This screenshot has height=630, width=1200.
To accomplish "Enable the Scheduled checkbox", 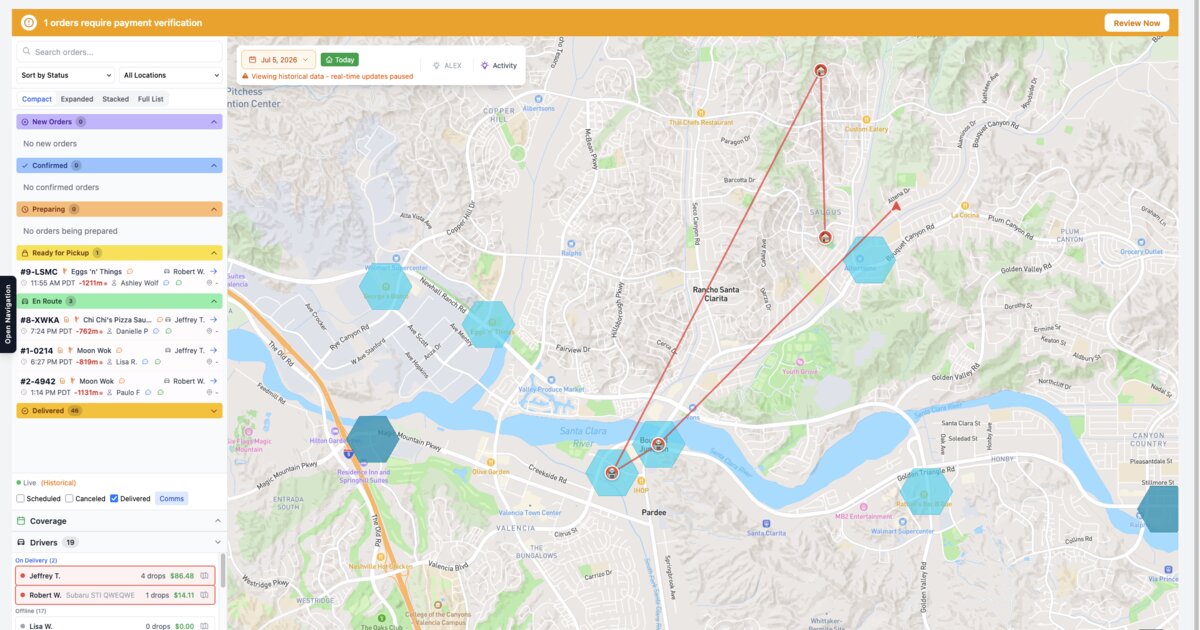I will (x=20, y=498).
